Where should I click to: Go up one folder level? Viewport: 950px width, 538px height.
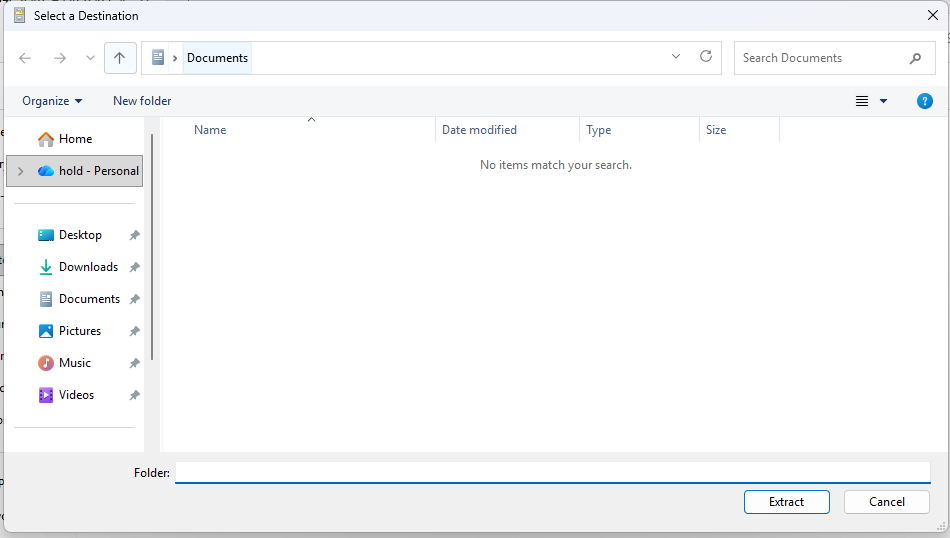(119, 58)
